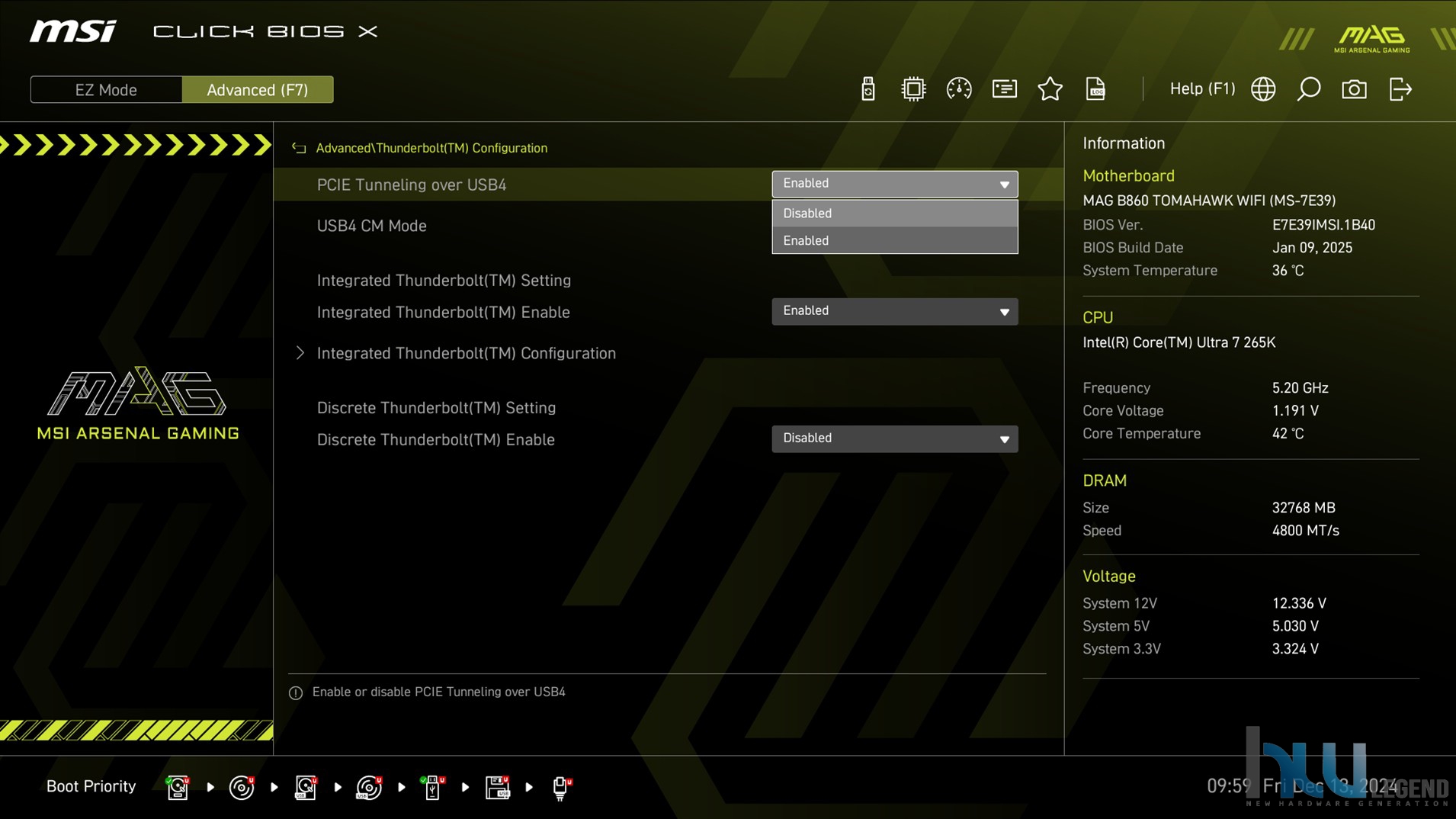Image resolution: width=1456 pixels, height=819 pixels.
Task: Expand Integrated Thunderbolt(TM) Configuration submenu
Action: [466, 353]
